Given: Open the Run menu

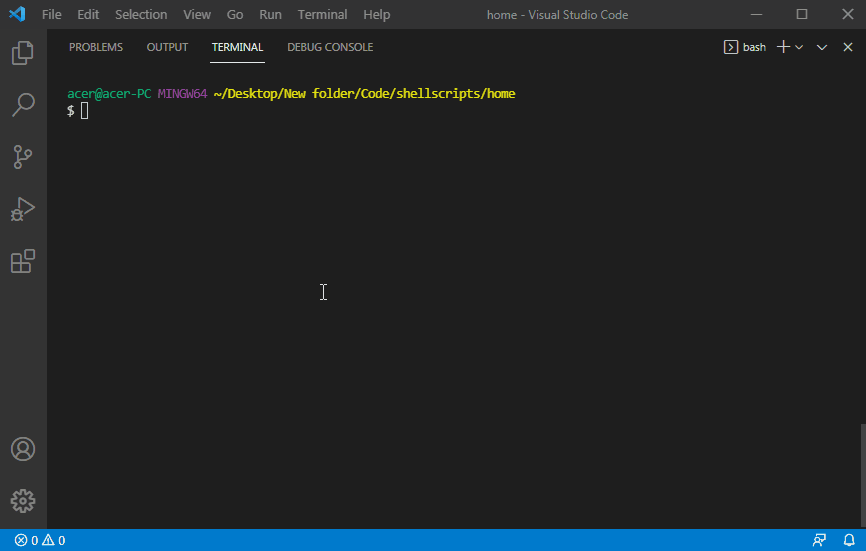Looking at the screenshot, I should tap(271, 14).
